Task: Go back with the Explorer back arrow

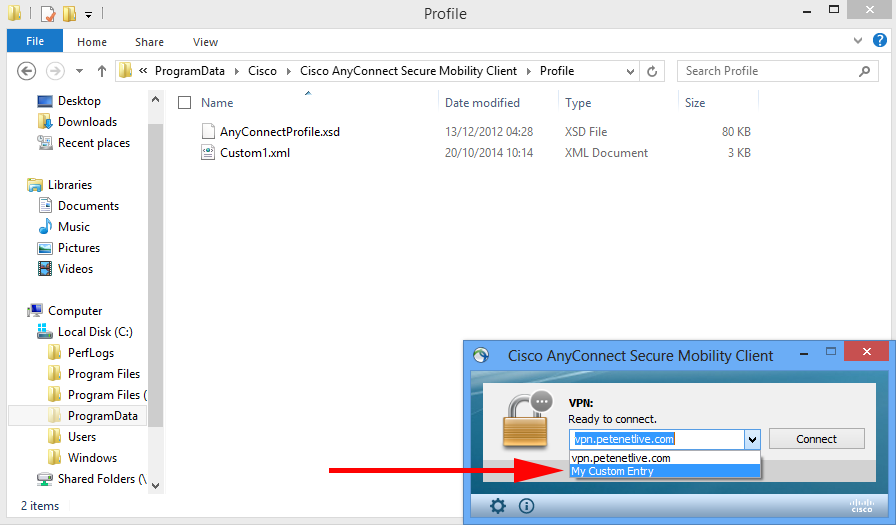Action: click(x=26, y=71)
